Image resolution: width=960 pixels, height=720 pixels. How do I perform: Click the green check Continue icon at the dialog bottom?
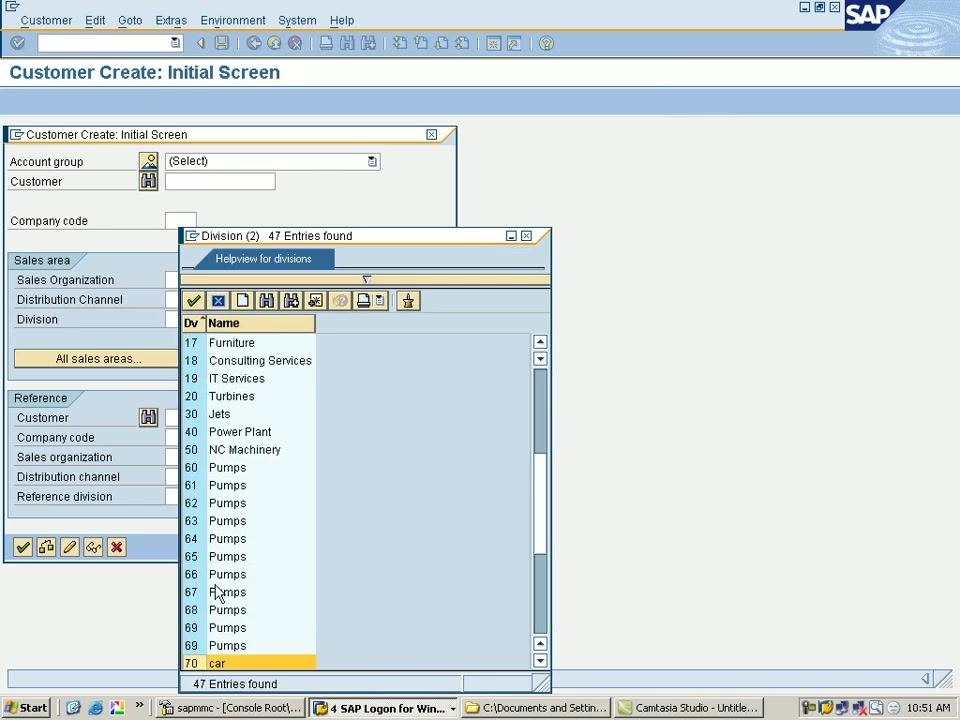(23, 546)
